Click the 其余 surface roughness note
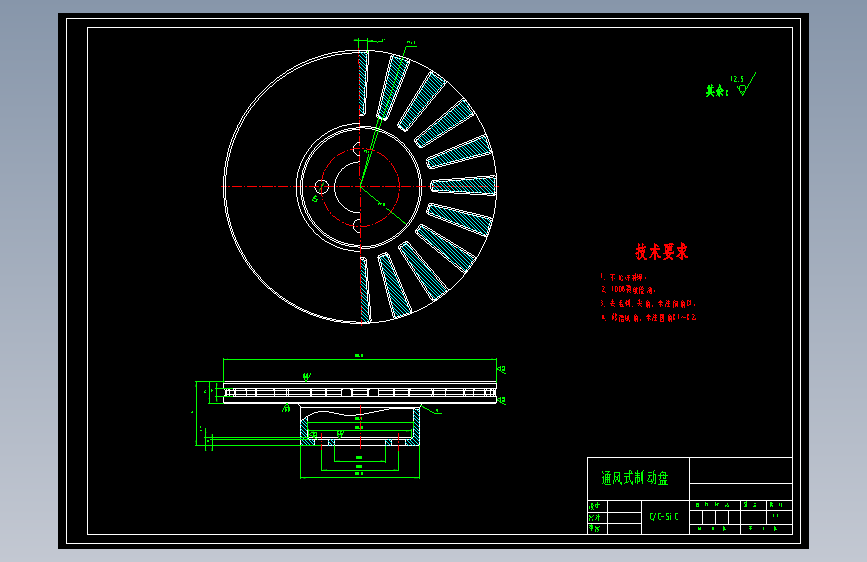The width and height of the screenshot is (867, 562). click(717, 91)
